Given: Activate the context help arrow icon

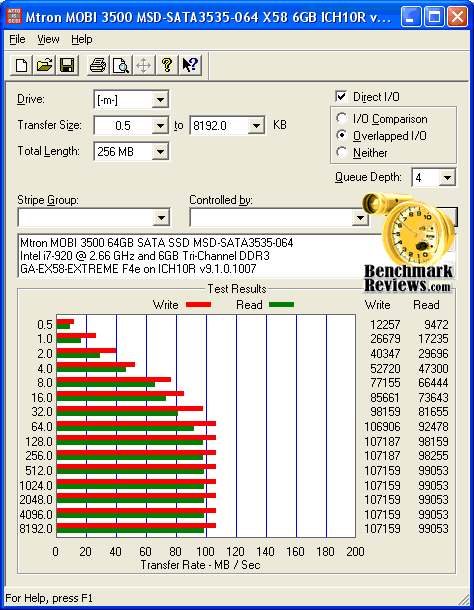Looking at the screenshot, I should (x=190, y=65).
